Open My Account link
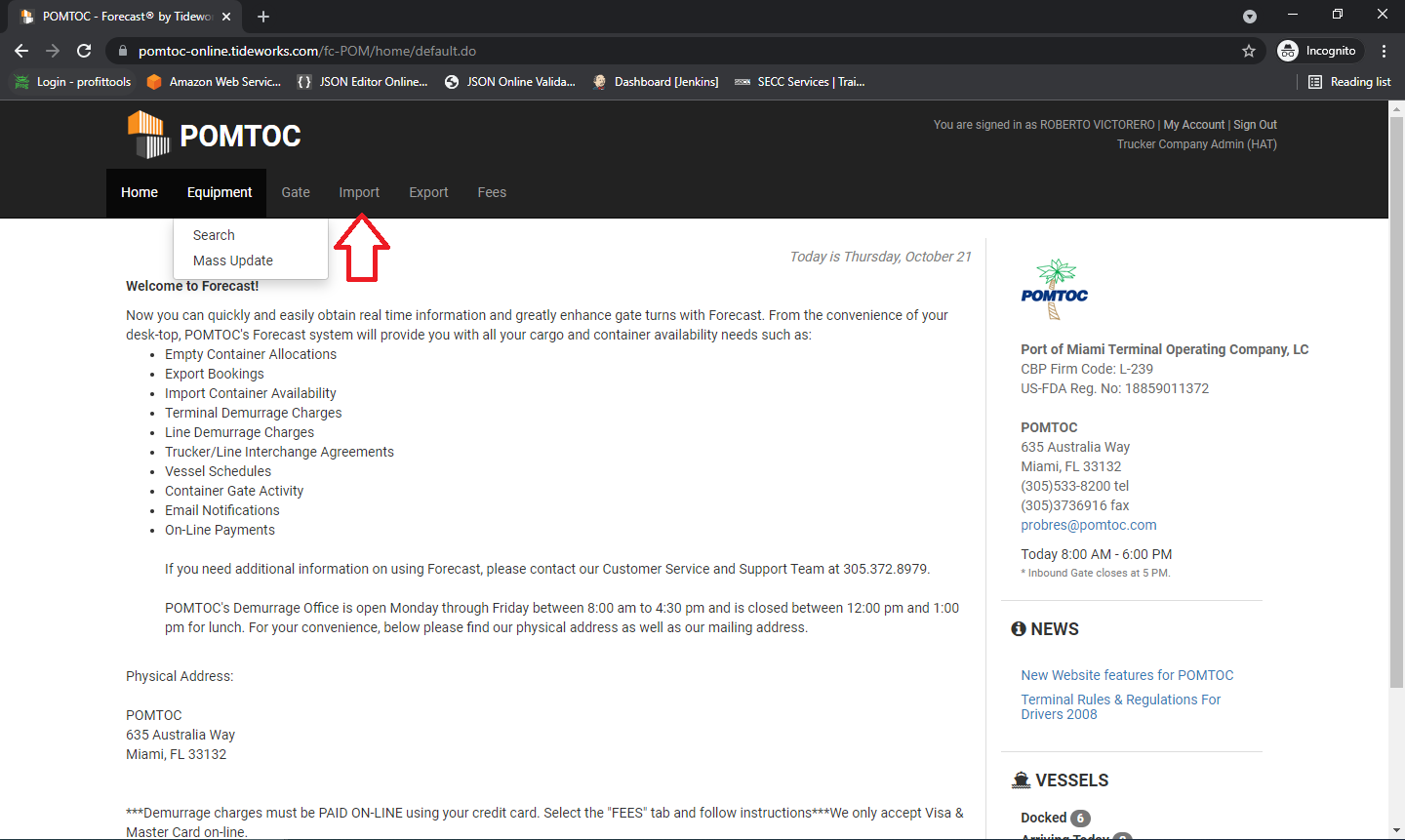The image size is (1405, 840). click(1193, 125)
